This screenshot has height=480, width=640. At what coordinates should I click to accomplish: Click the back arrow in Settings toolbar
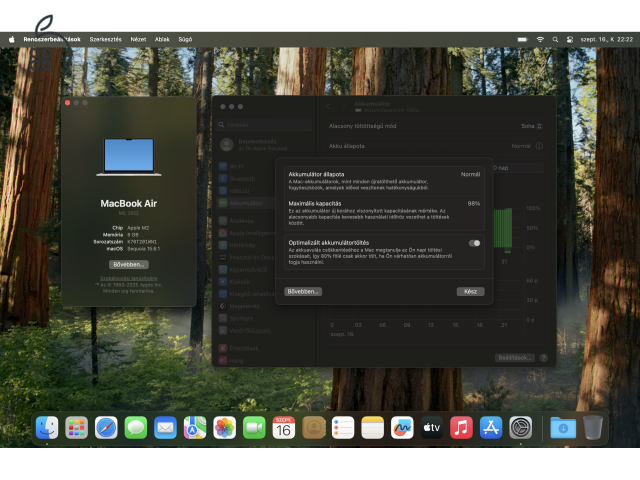point(328,107)
